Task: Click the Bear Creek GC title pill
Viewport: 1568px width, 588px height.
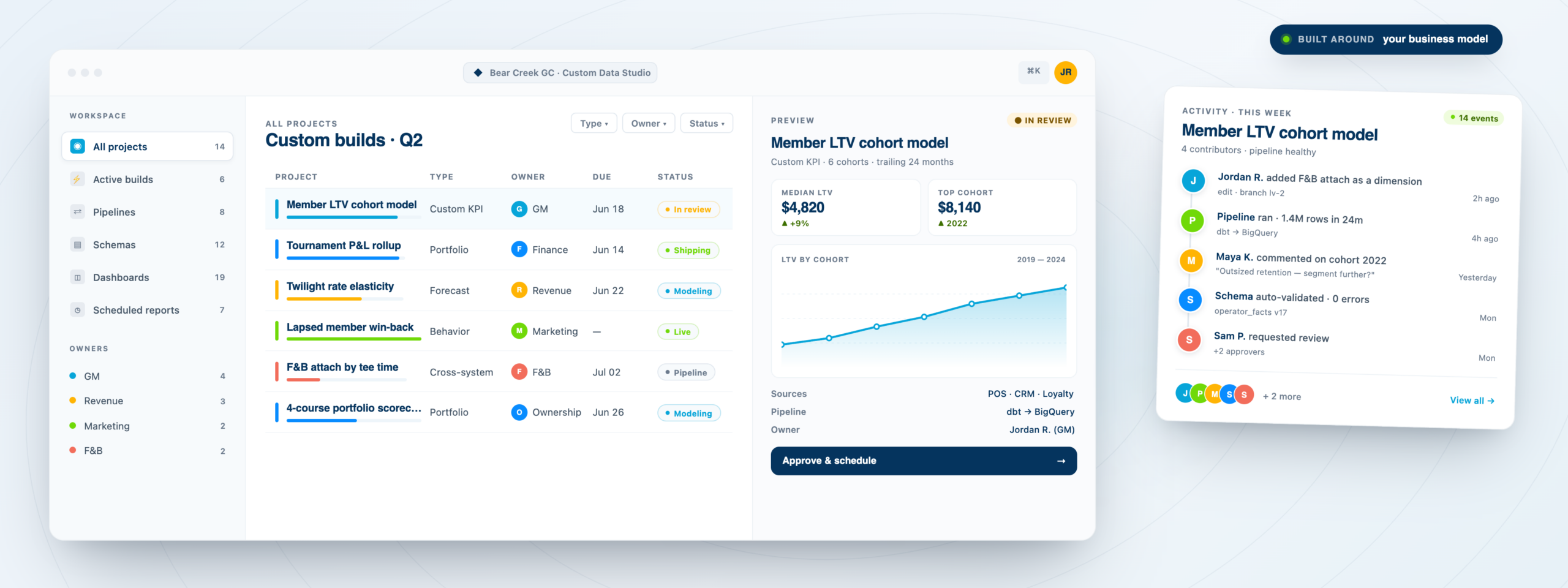Action: click(x=560, y=72)
